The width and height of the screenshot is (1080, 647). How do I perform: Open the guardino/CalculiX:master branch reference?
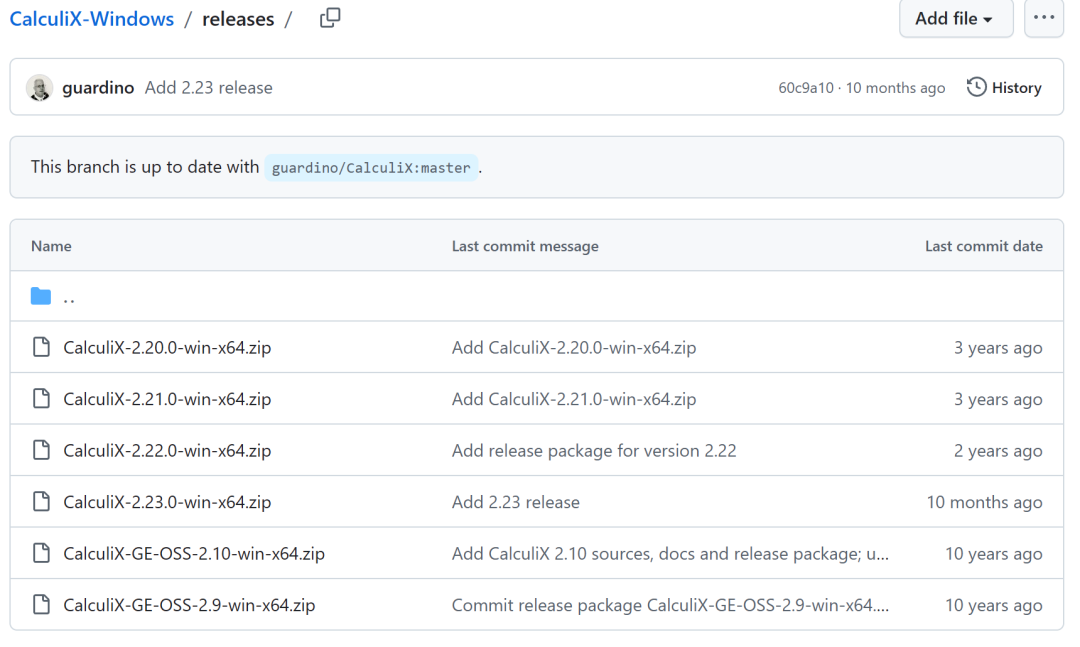371,167
